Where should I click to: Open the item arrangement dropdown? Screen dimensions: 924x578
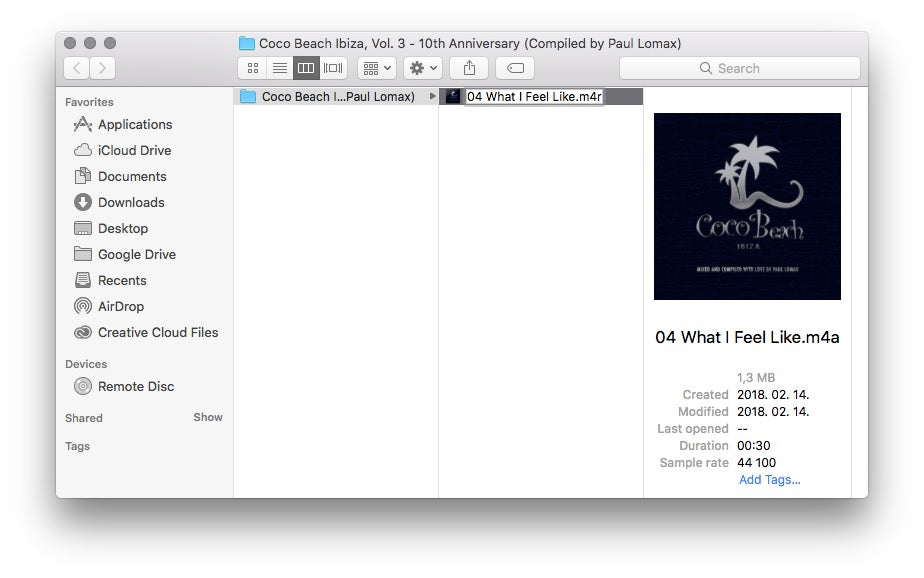tap(377, 68)
